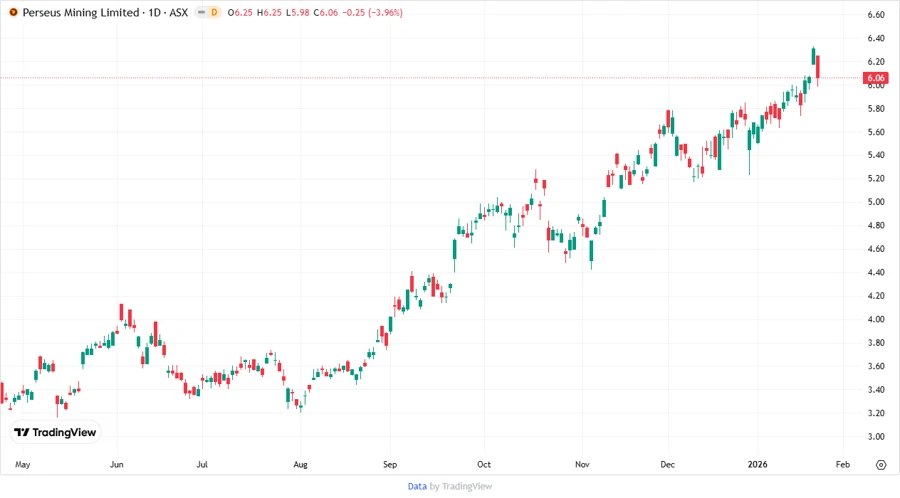Image resolution: width=900 pixels, height=498 pixels.
Task: Click the 4.40 price axis label
Action: tap(876, 273)
